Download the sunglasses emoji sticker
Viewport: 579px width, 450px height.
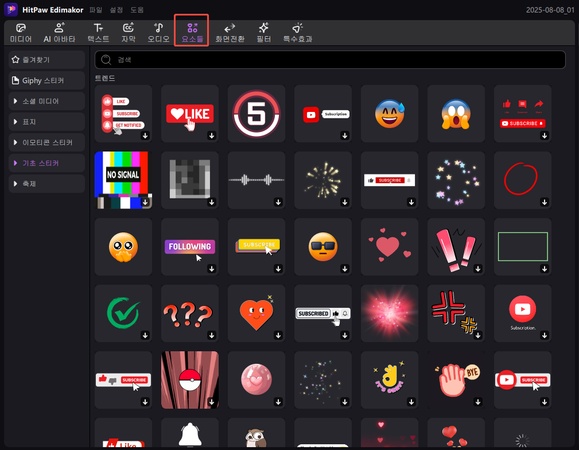click(345, 269)
